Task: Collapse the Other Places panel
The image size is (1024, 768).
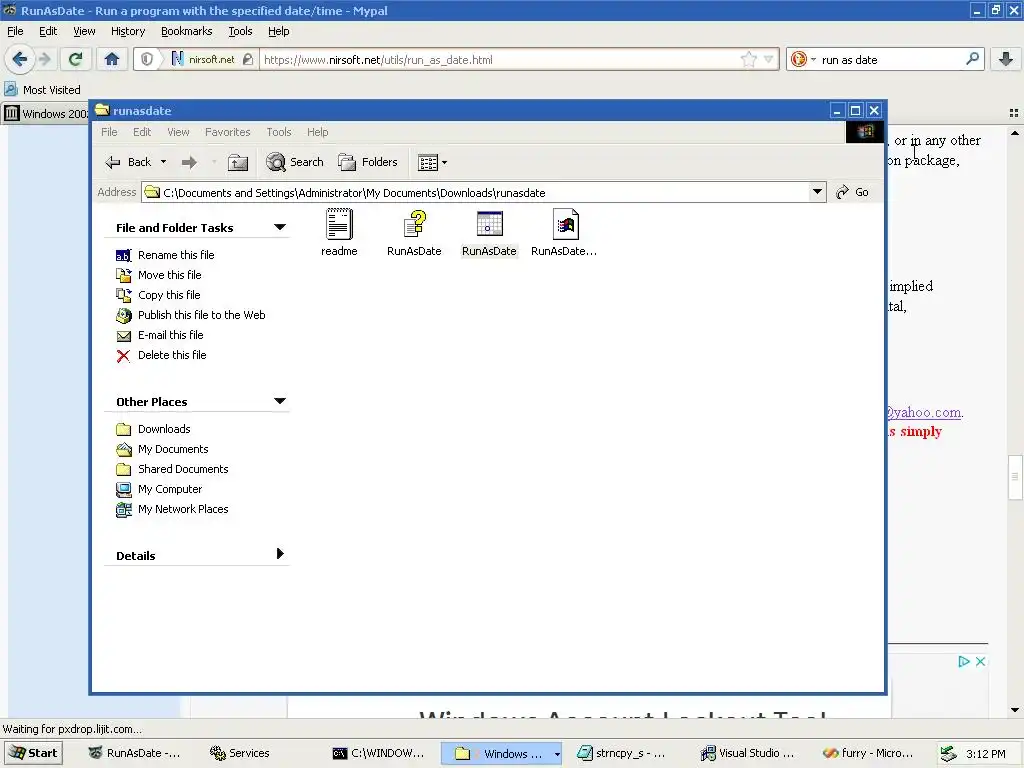Action: point(280,401)
